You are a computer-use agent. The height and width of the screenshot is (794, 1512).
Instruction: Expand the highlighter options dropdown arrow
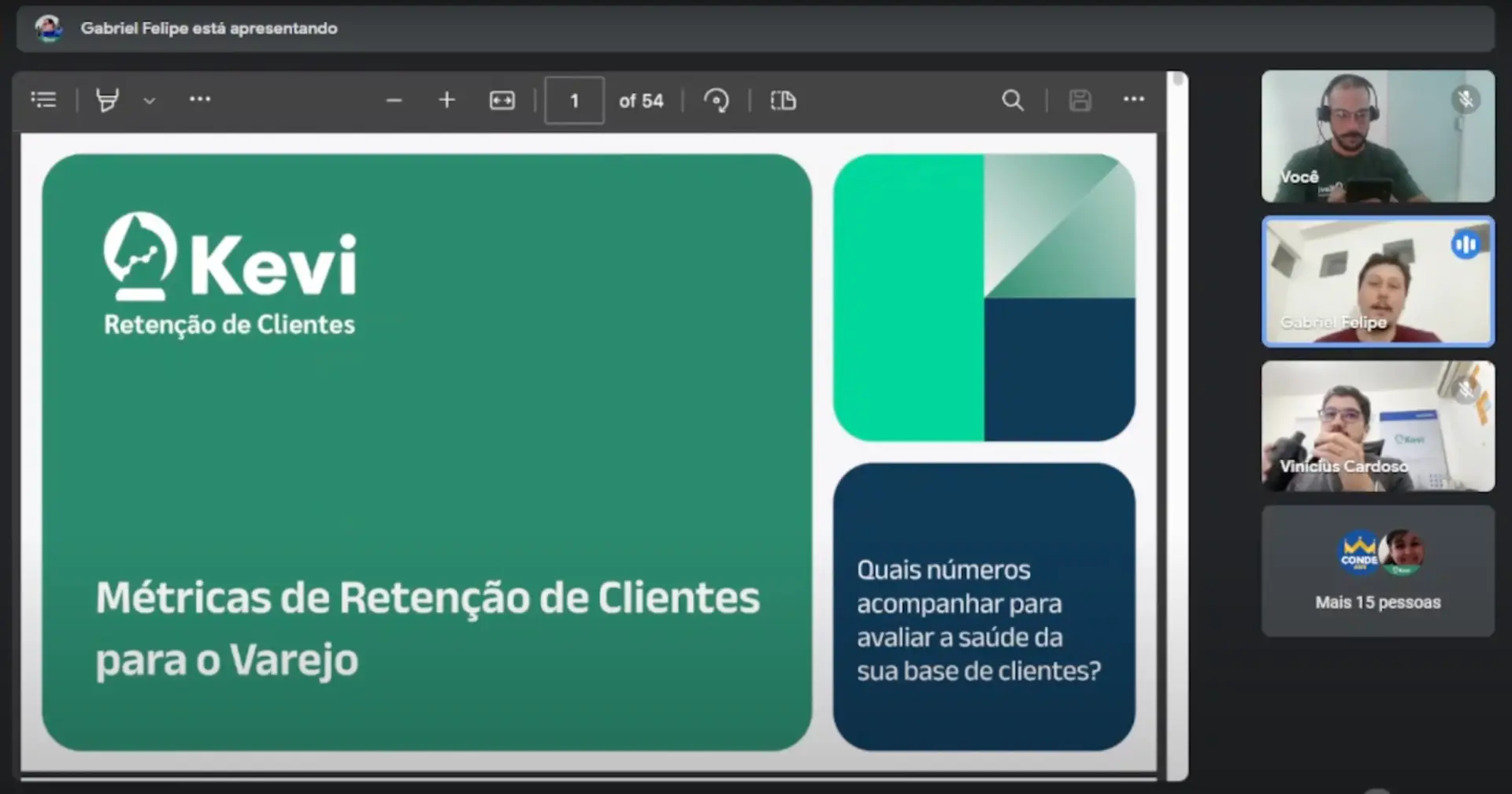(150, 101)
